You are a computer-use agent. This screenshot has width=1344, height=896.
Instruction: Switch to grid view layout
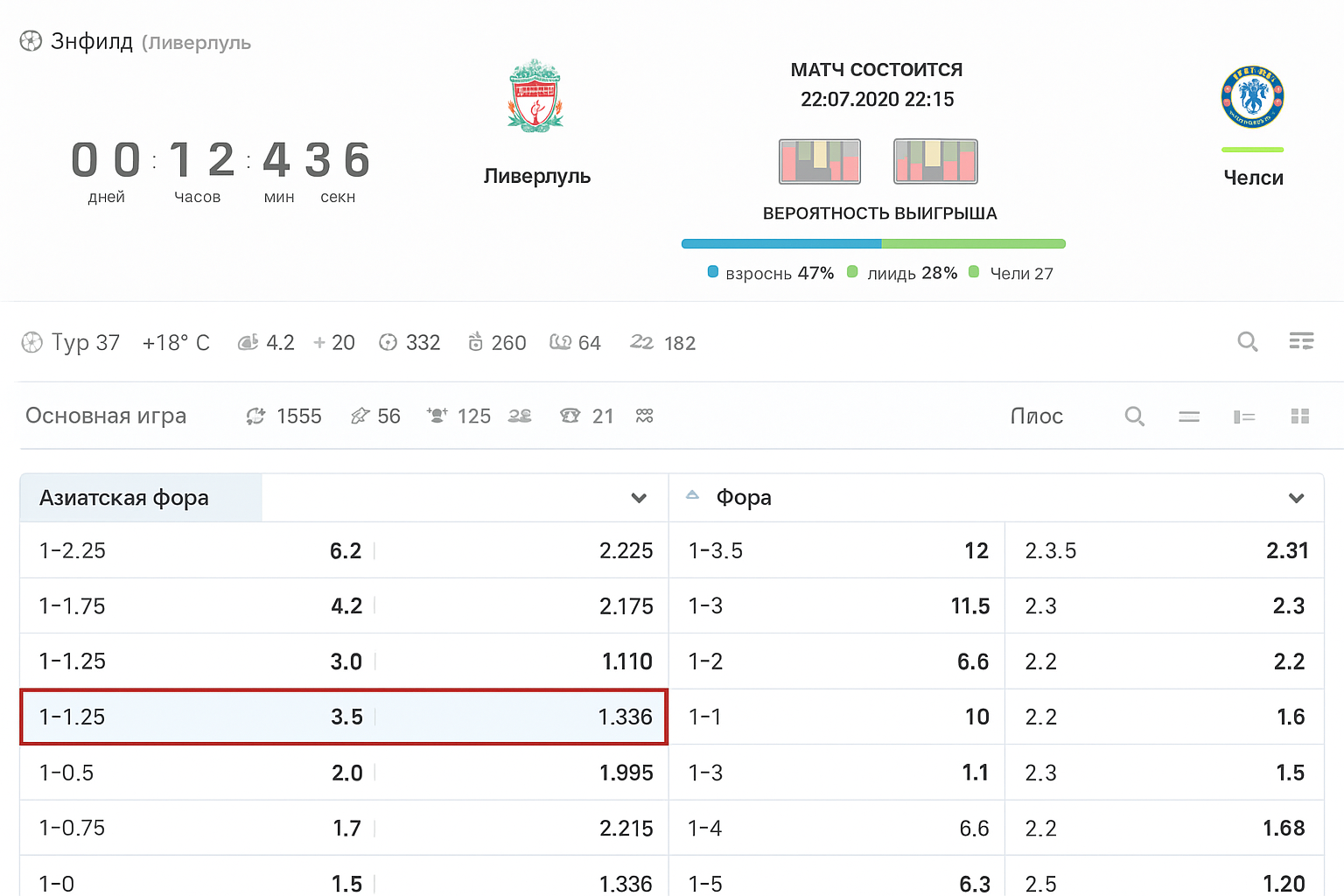[x=1300, y=416]
